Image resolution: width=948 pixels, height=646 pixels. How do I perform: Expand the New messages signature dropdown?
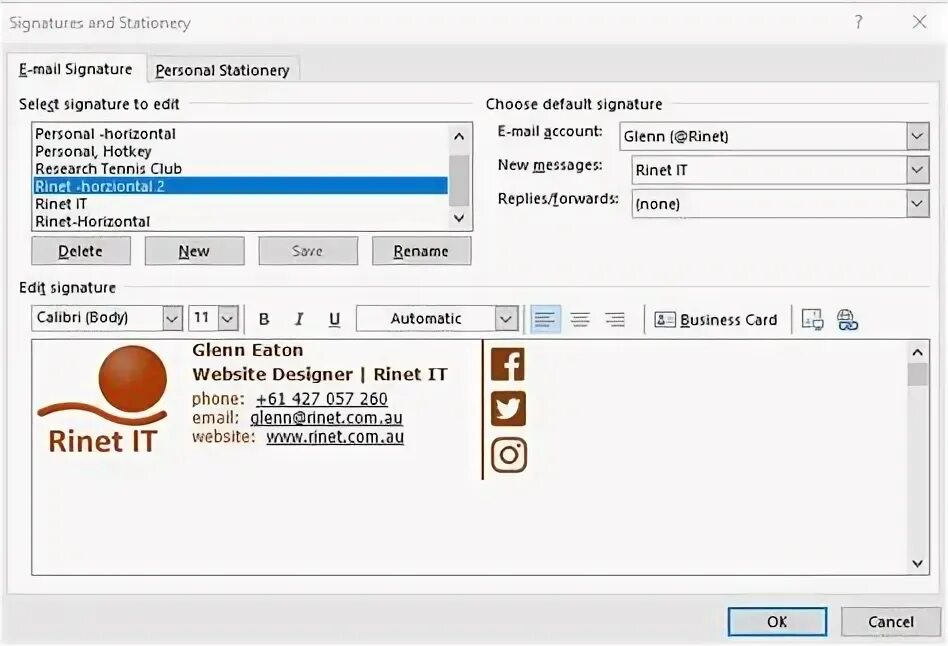(917, 170)
